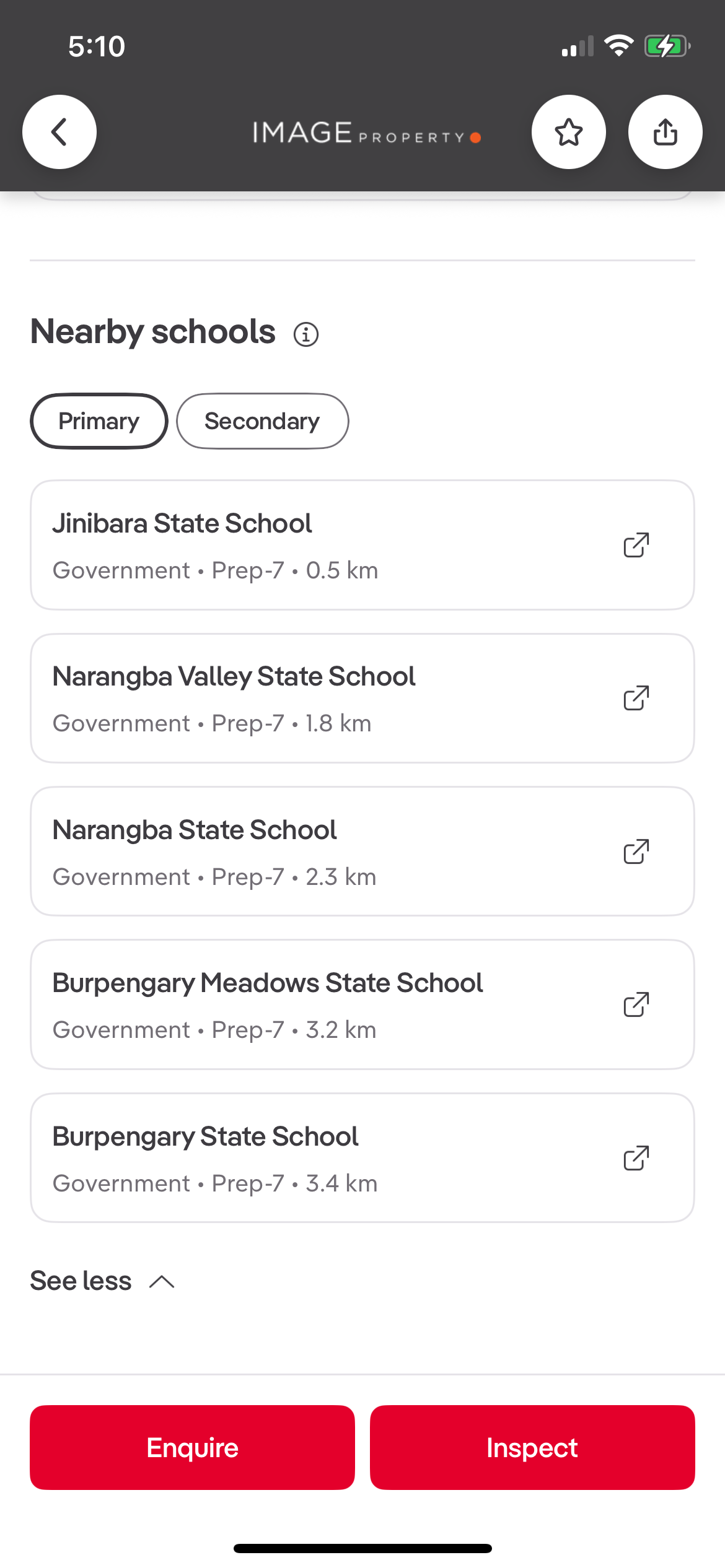Viewport: 725px width, 1568px height.
Task: Select the Primary schools filter
Action: tap(99, 421)
